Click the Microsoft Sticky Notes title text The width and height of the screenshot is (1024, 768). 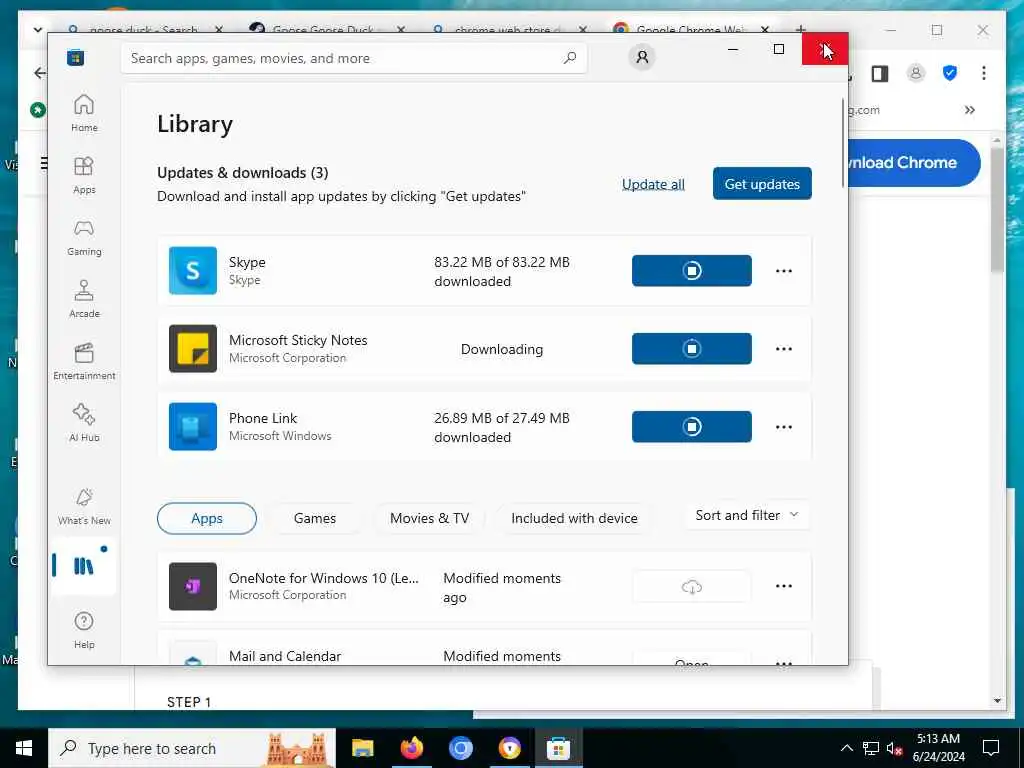click(298, 340)
